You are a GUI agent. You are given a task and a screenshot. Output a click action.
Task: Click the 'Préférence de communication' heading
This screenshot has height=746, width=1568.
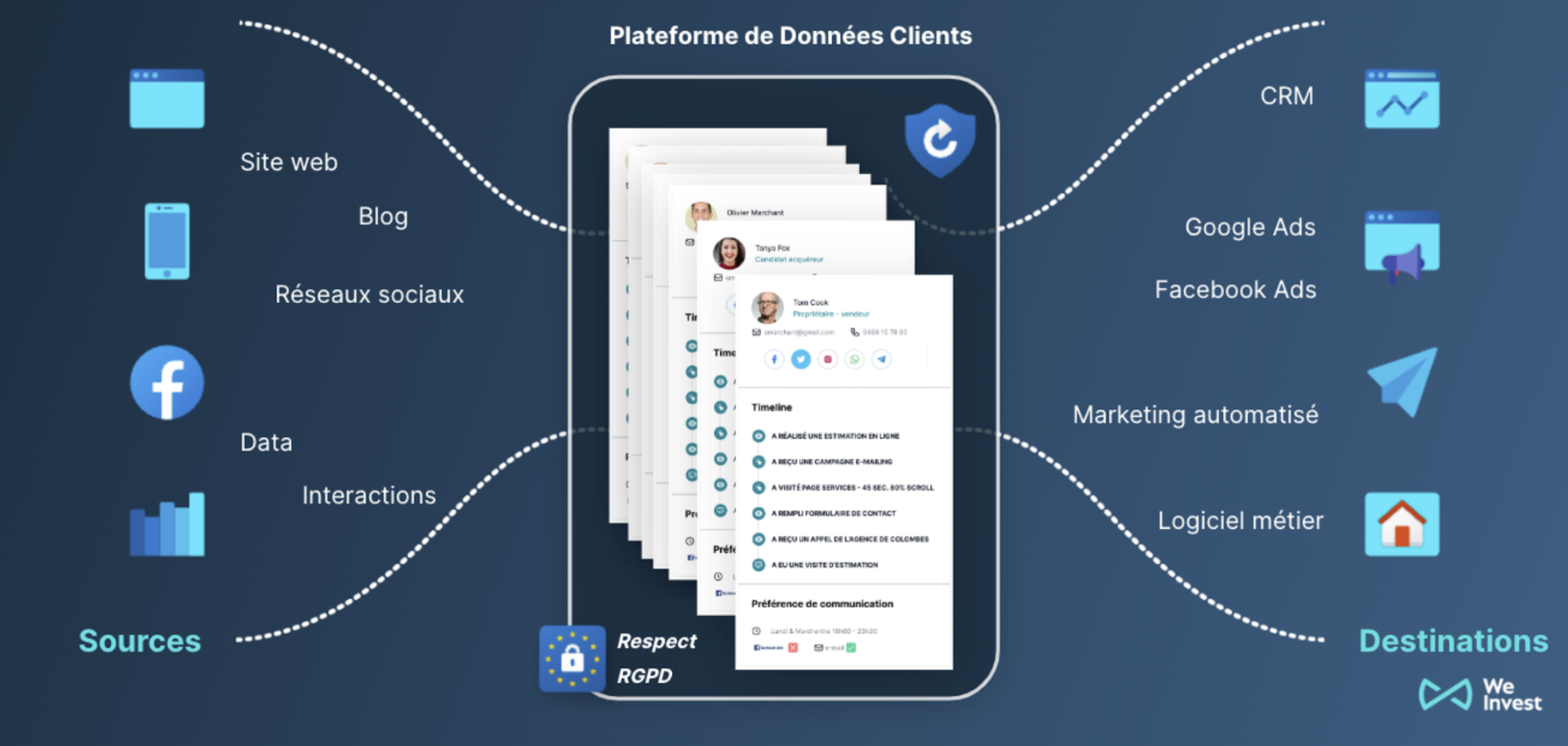tap(822, 604)
